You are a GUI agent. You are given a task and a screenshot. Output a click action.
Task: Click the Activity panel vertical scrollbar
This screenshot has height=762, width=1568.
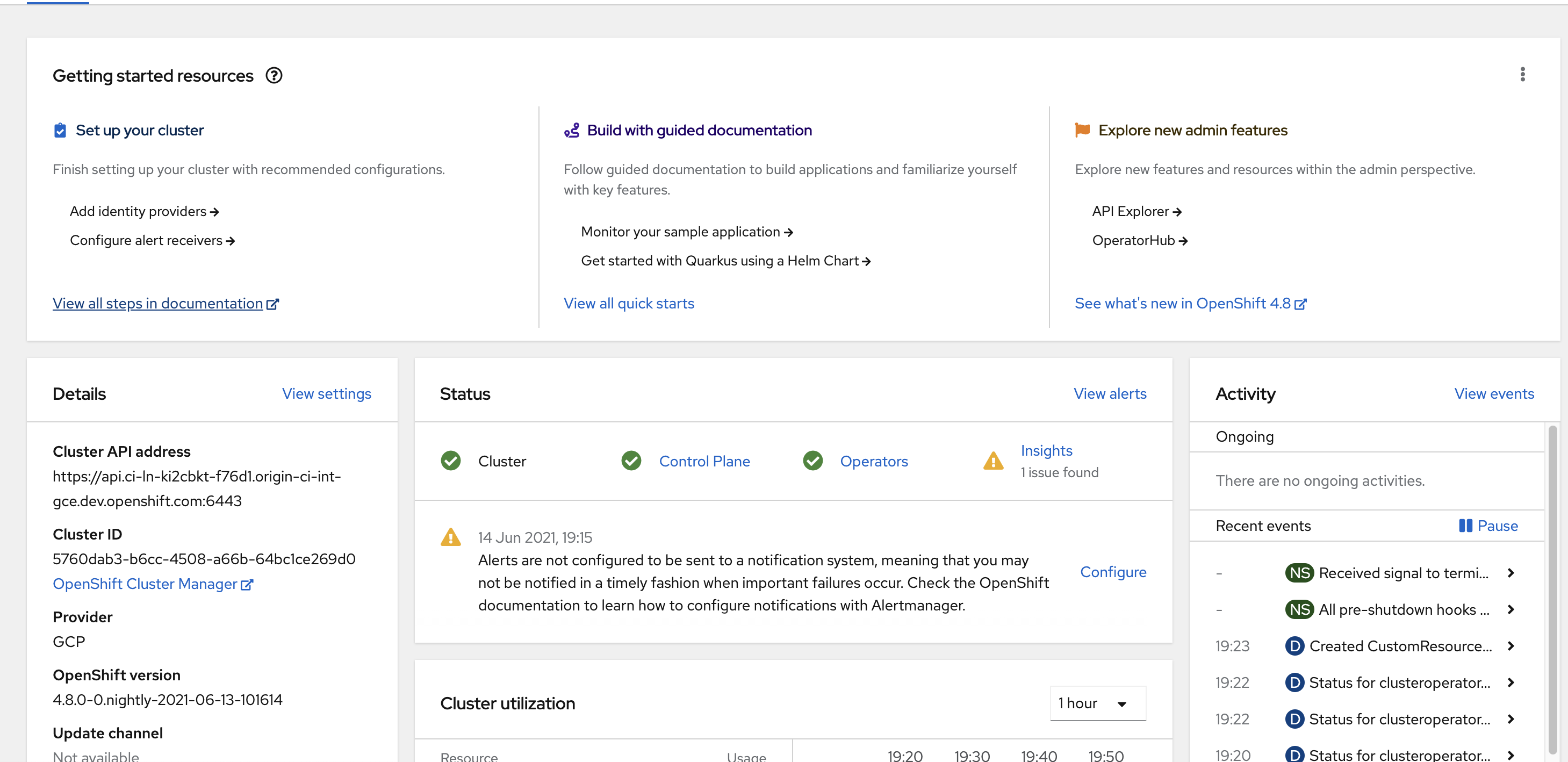click(1552, 584)
